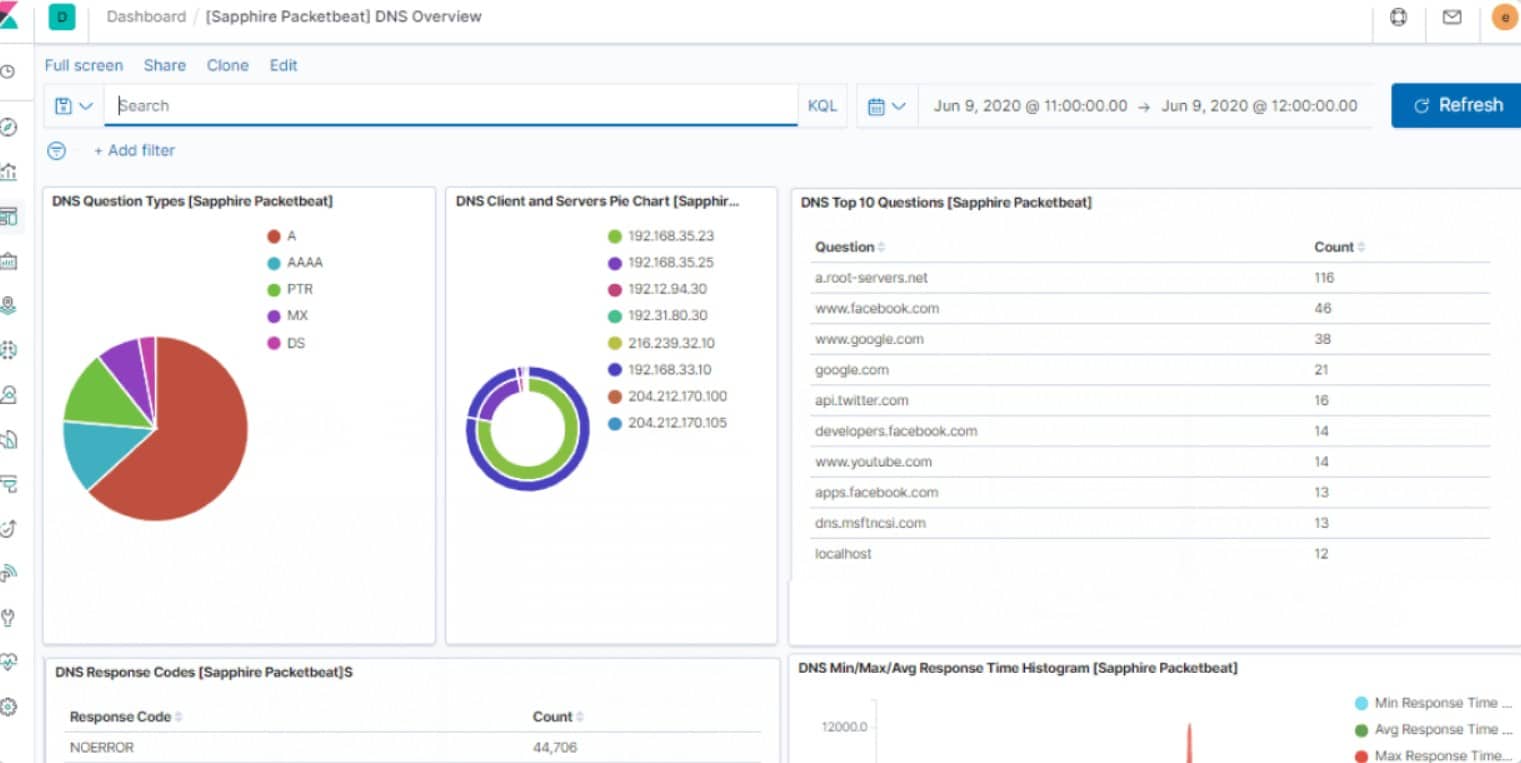Screen dimensions: 1521x763
Task: Click the red A legend color dot
Action: (274, 236)
